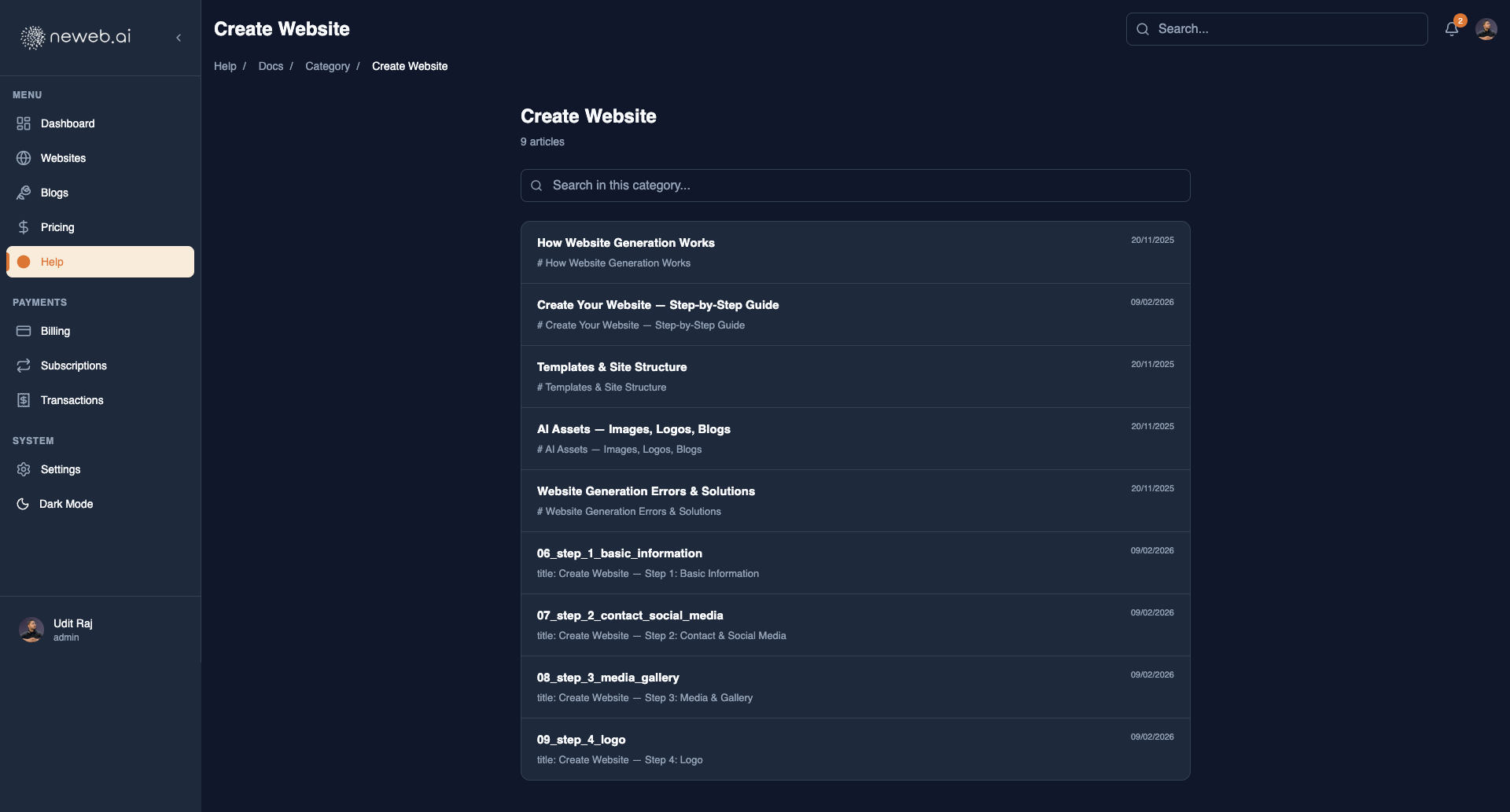Open Subscriptions from the sidebar menu
This screenshot has width=1510, height=812.
pos(73,366)
